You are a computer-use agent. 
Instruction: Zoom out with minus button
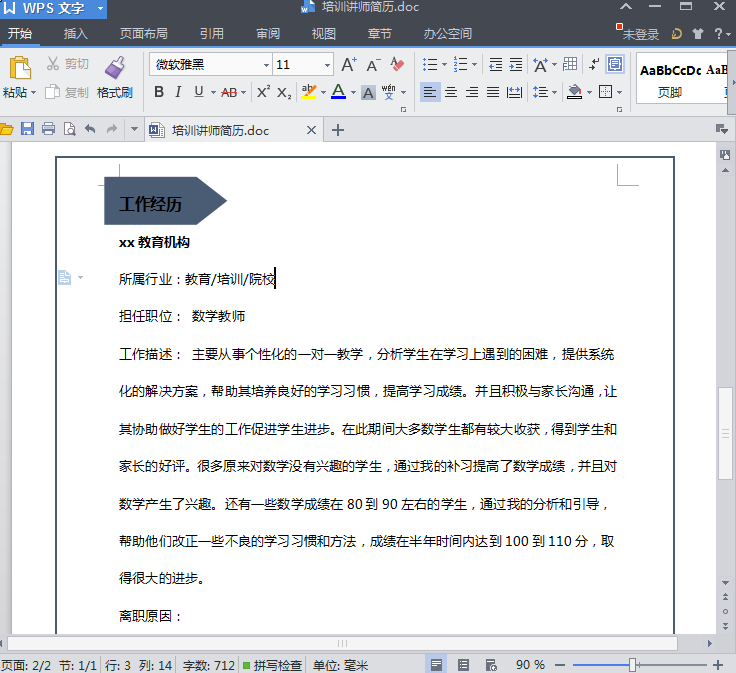click(560, 665)
